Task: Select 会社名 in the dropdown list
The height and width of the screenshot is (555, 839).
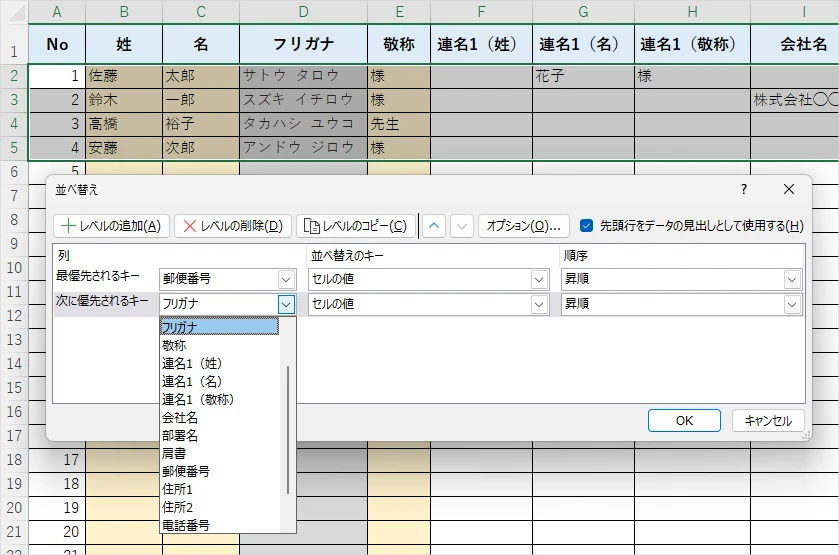Action: click(219, 417)
